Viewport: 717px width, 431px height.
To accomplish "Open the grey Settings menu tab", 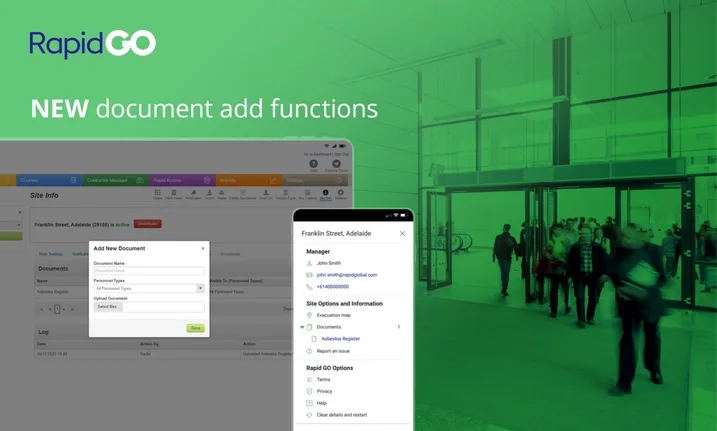I will (x=315, y=180).
